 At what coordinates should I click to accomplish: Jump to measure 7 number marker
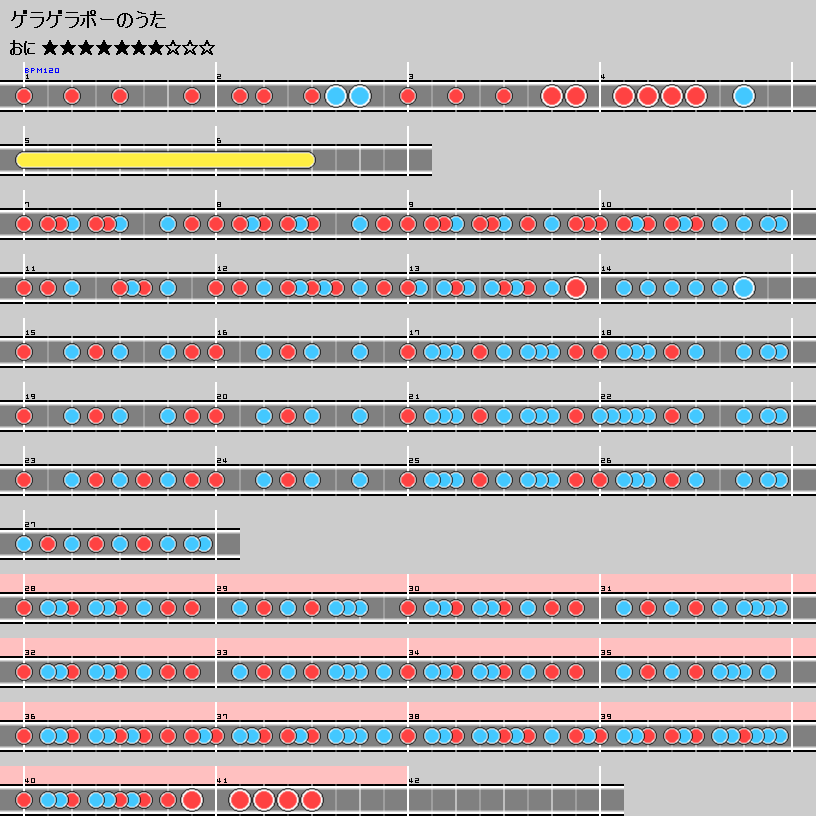27,205
